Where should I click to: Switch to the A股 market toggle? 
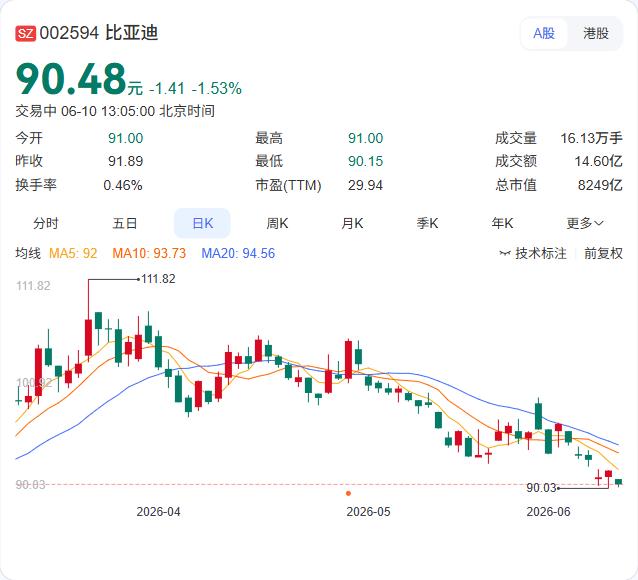click(x=544, y=33)
